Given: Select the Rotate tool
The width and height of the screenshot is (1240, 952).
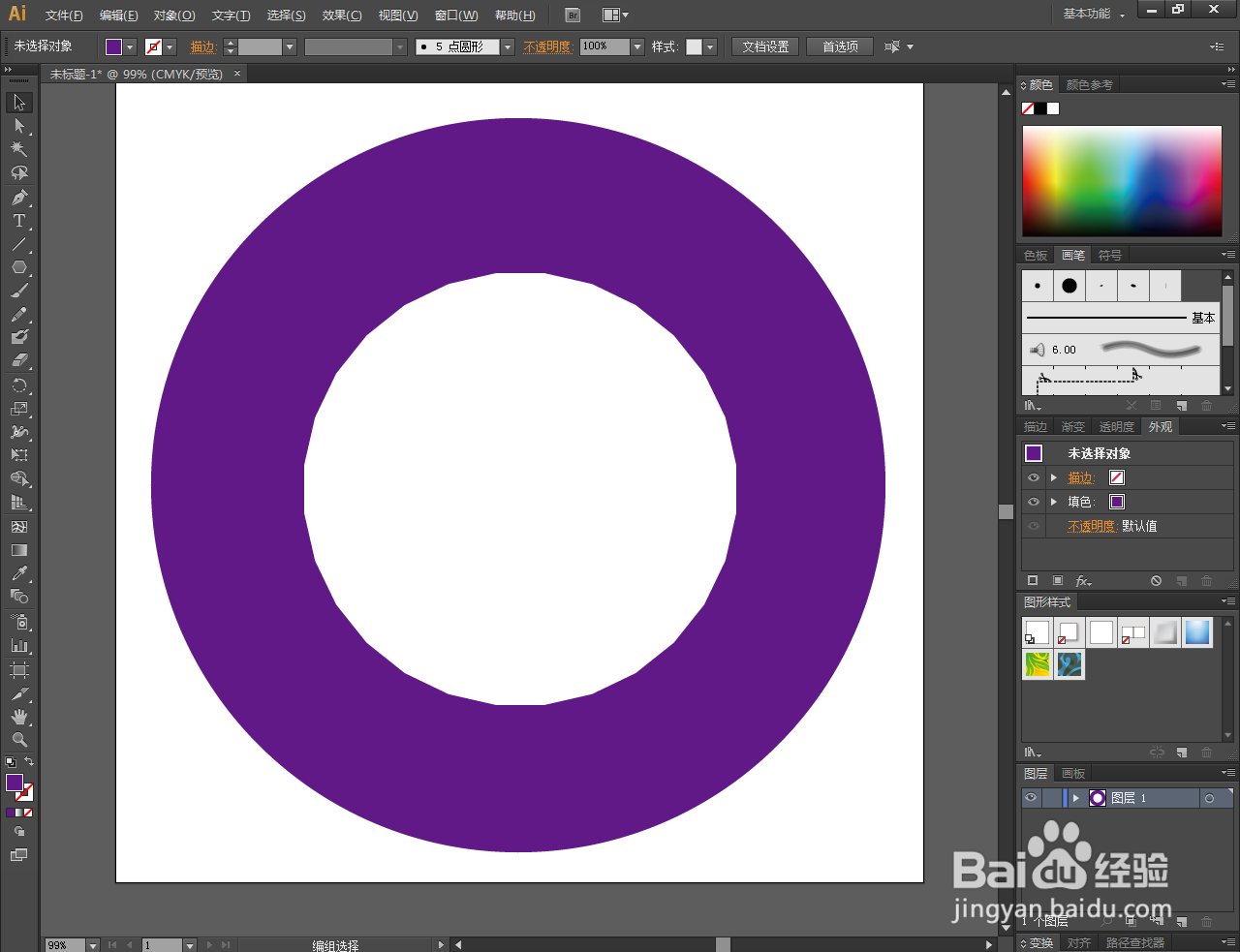Looking at the screenshot, I should coord(19,385).
